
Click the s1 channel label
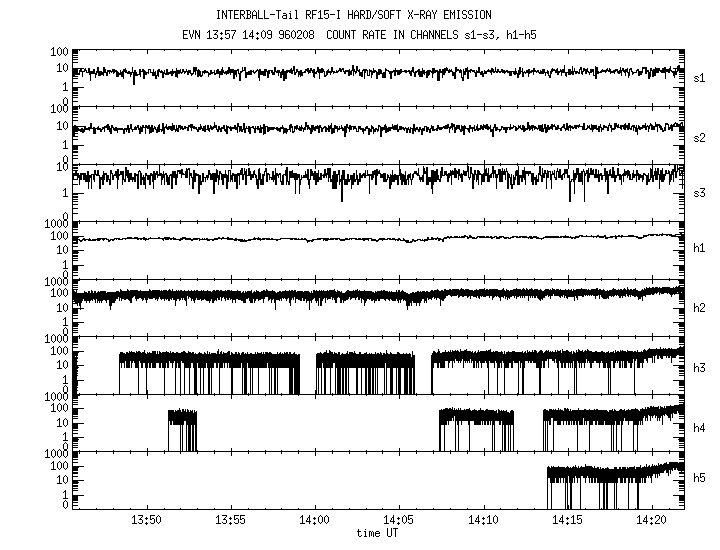point(699,77)
